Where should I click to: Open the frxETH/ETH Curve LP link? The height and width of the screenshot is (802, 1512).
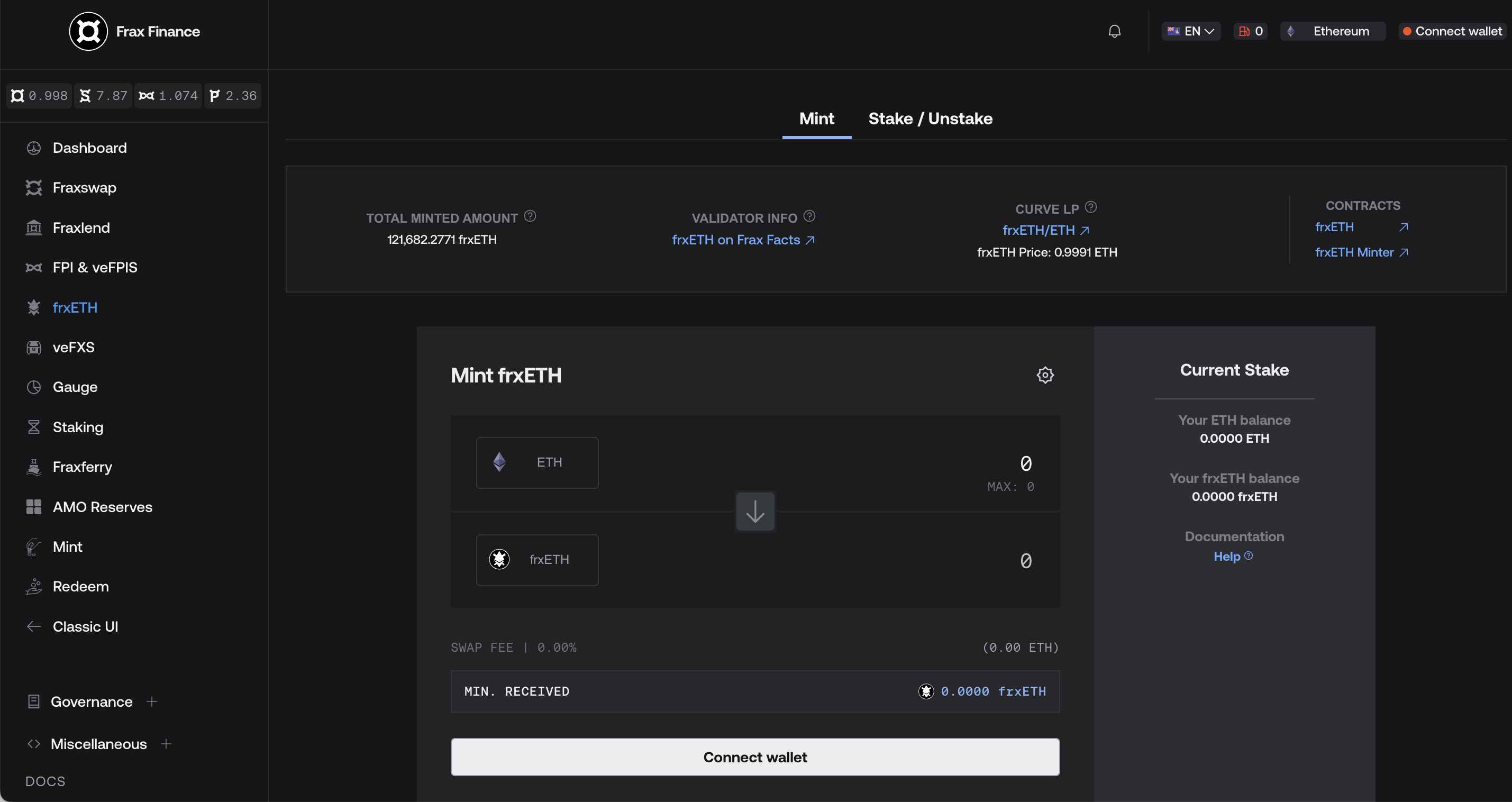tap(1045, 230)
